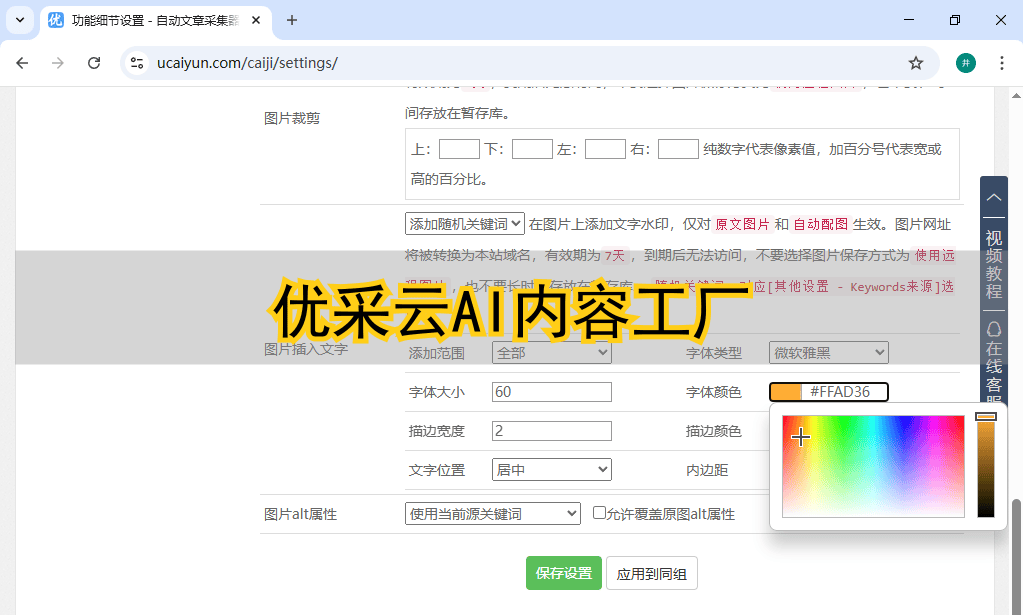
Task: Click the site info icon in address bar
Action: [x=137, y=63]
